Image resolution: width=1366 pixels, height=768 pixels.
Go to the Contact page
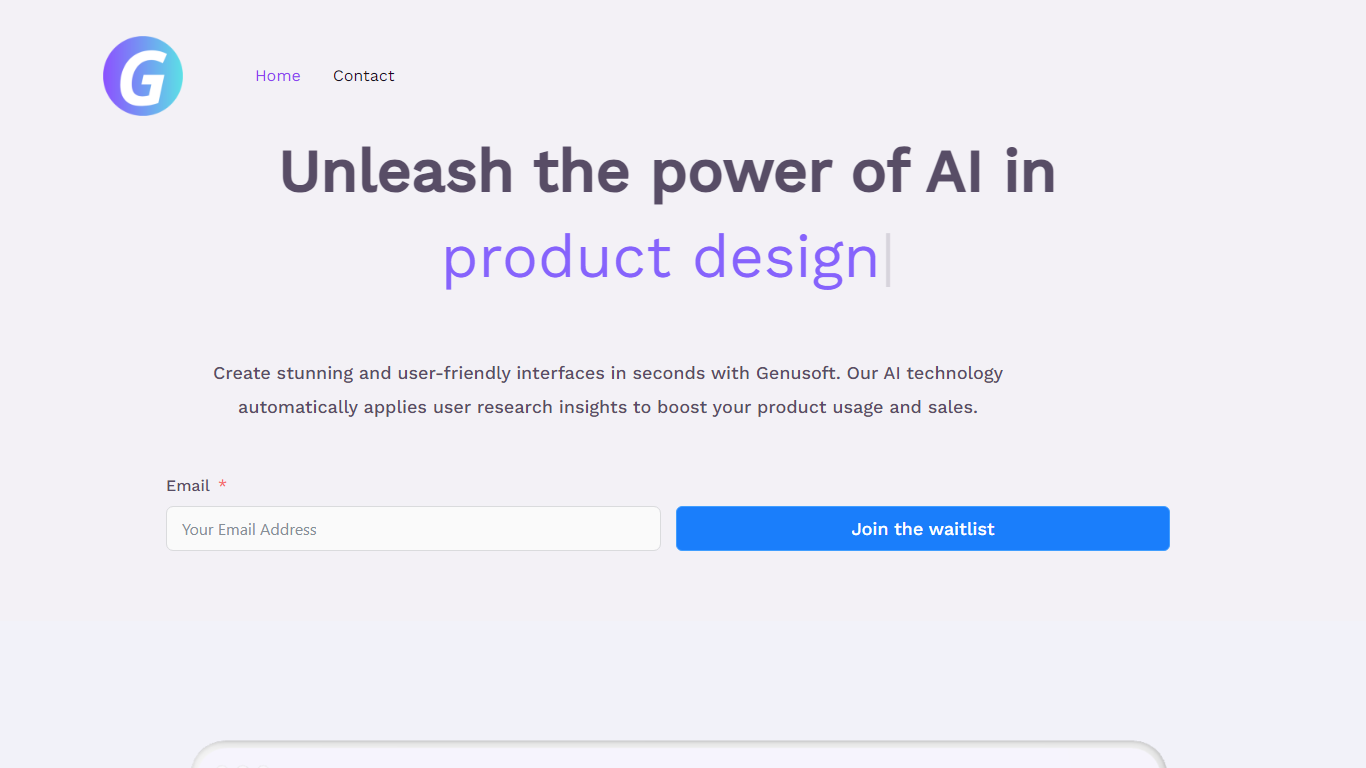point(363,76)
